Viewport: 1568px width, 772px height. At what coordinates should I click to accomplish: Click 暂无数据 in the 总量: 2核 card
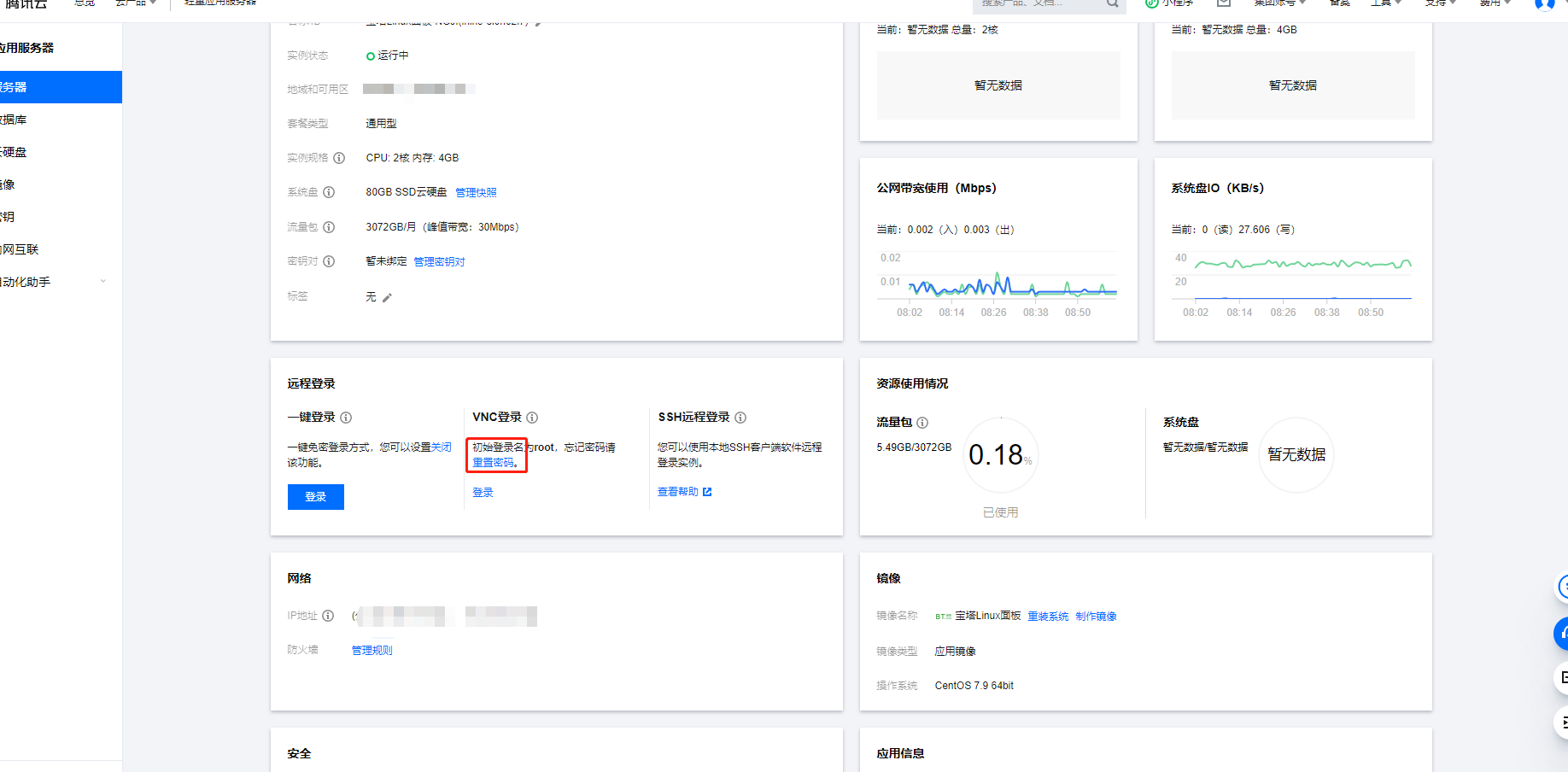point(998,85)
